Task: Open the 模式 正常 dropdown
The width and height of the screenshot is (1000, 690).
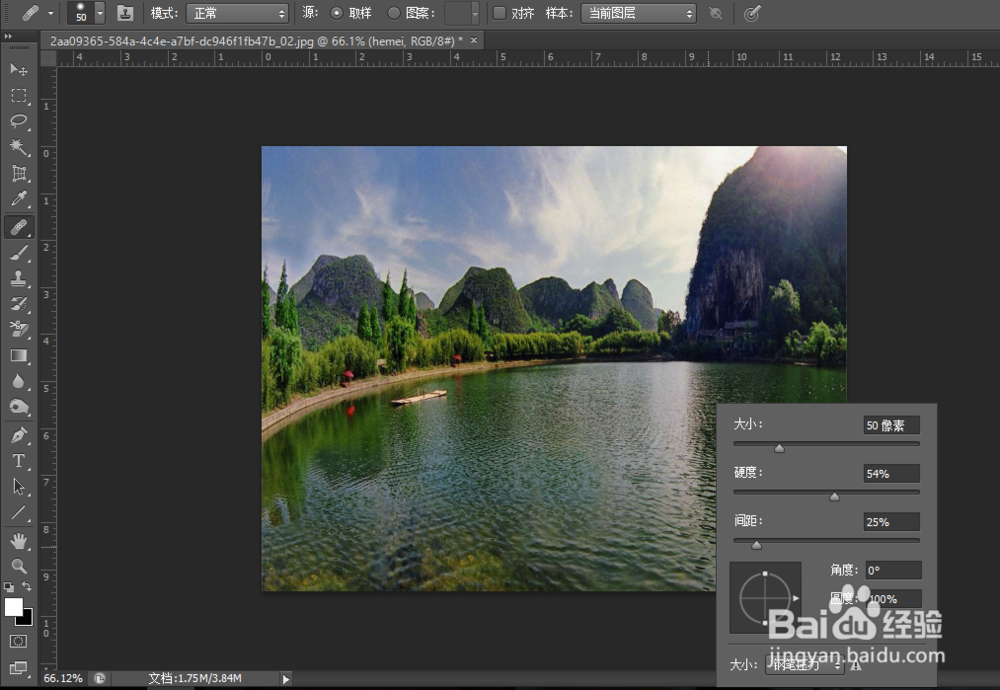Action: pyautogui.click(x=237, y=13)
